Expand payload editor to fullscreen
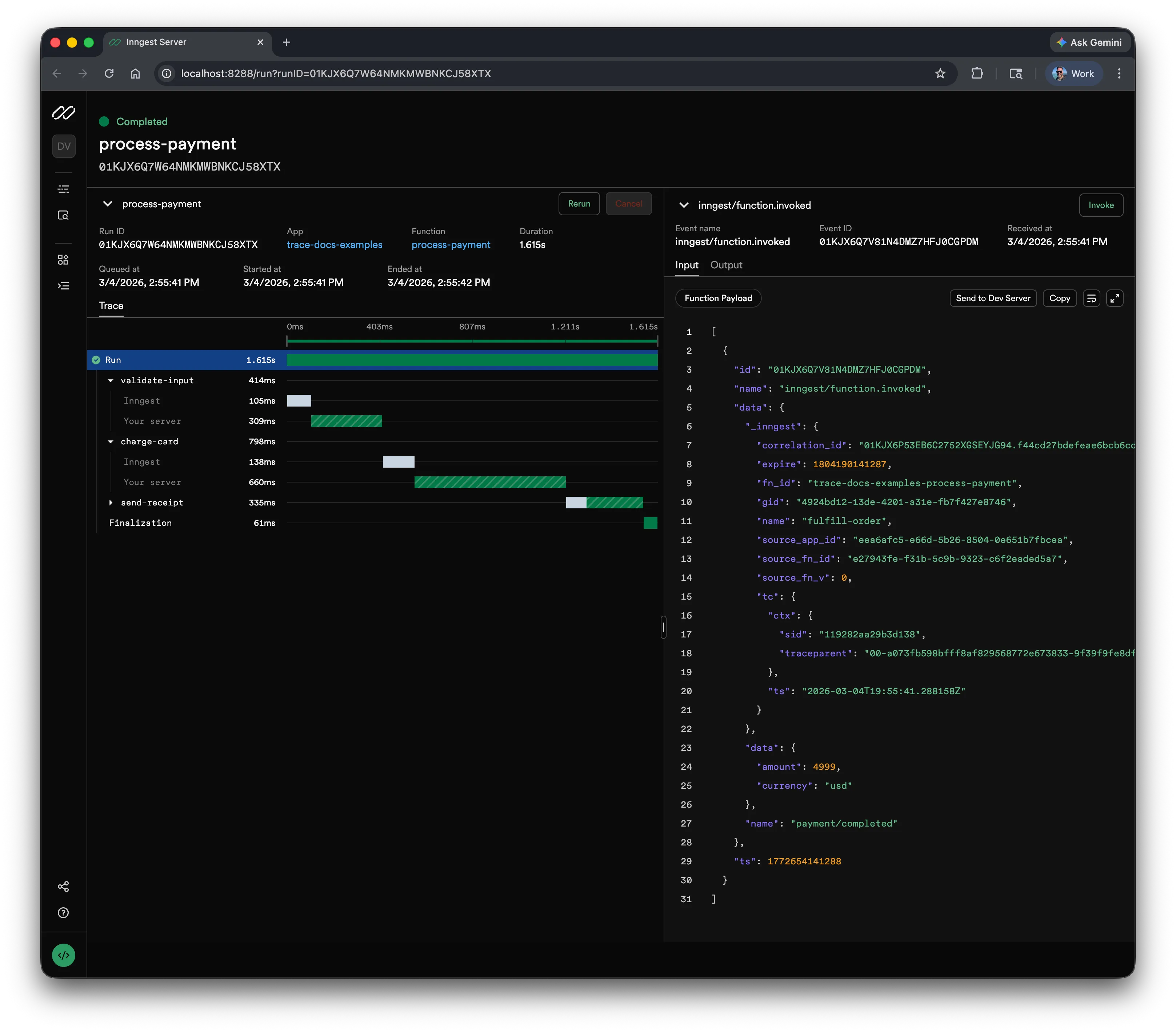The height and width of the screenshot is (1032, 1176). coord(1115,298)
